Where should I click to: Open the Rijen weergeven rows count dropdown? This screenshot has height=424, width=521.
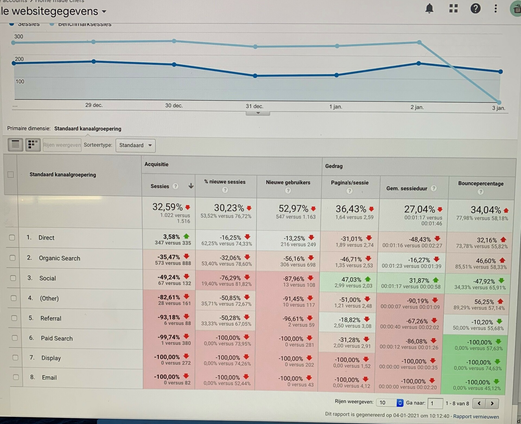(x=390, y=403)
